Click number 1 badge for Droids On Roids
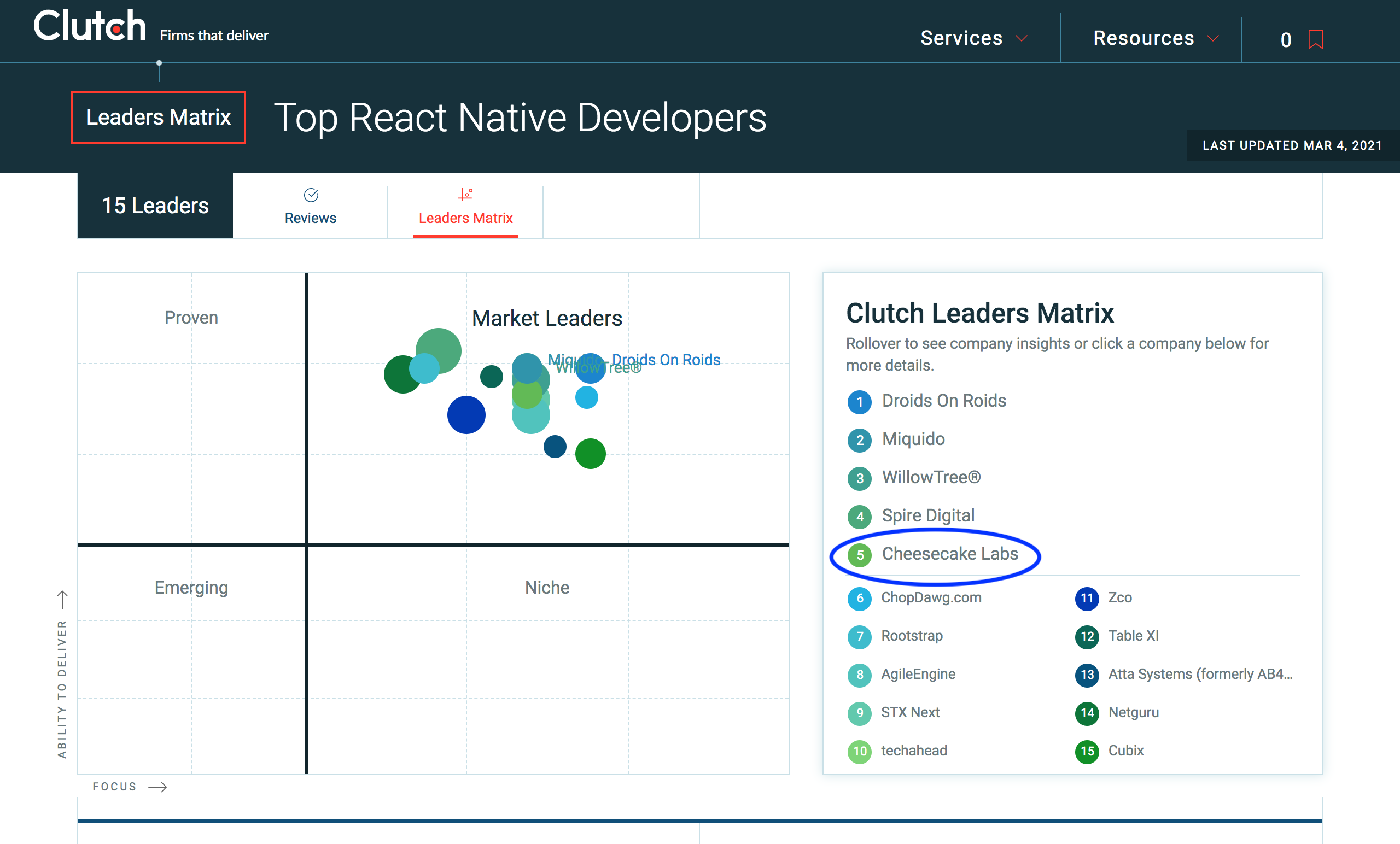 (x=860, y=402)
